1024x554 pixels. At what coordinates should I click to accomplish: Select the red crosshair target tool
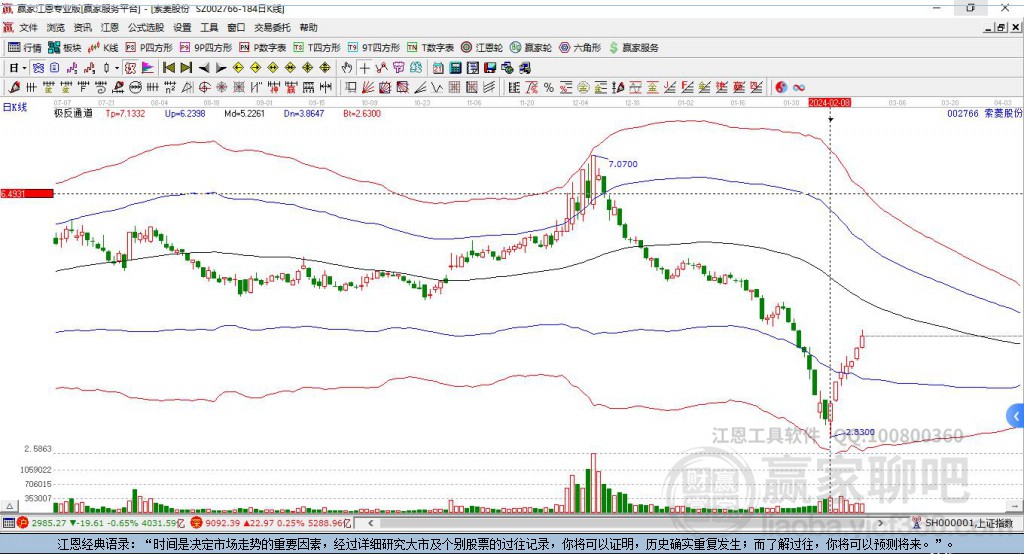(x=204, y=87)
